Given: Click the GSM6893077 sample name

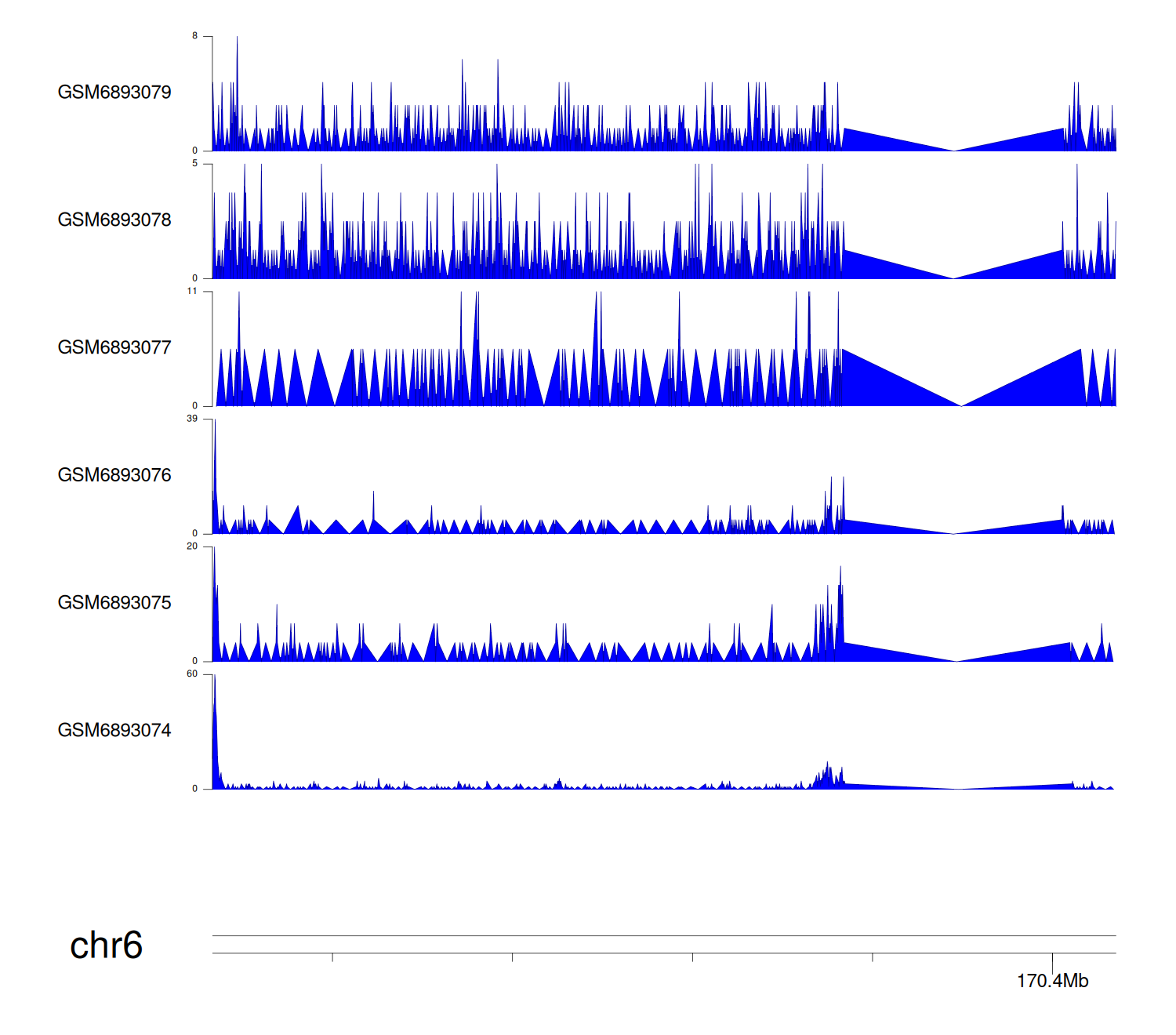Looking at the screenshot, I should (114, 348).
